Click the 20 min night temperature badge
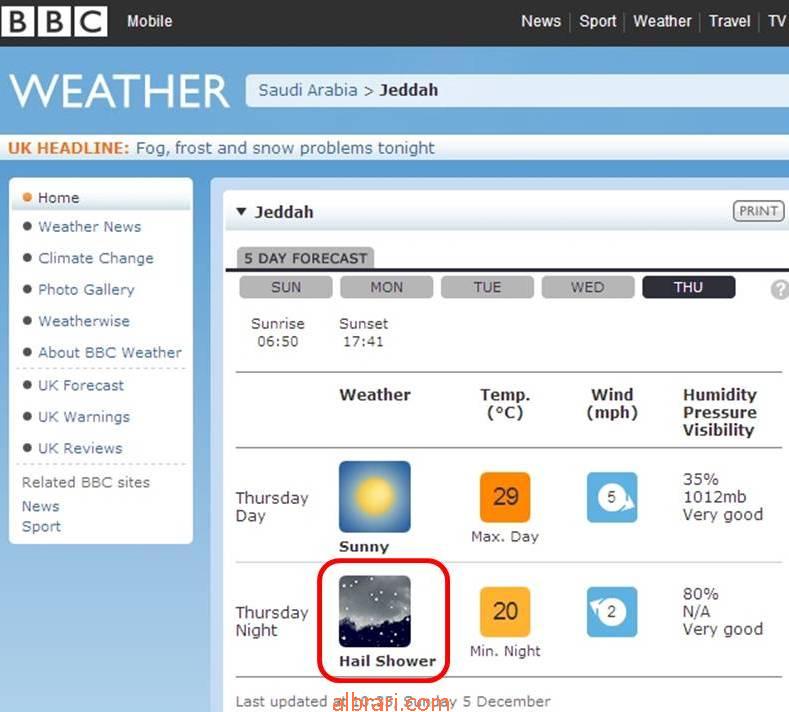Viewport: 789px width, 712px height. (x=505, y=611)
